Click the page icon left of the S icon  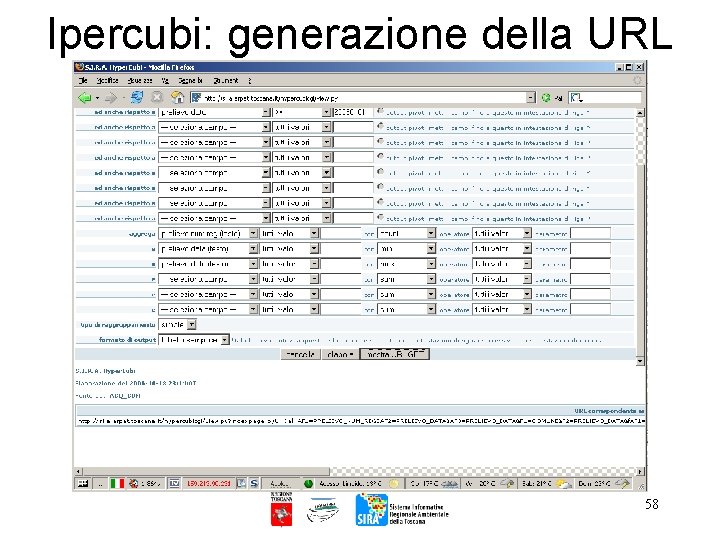(242, 483)
